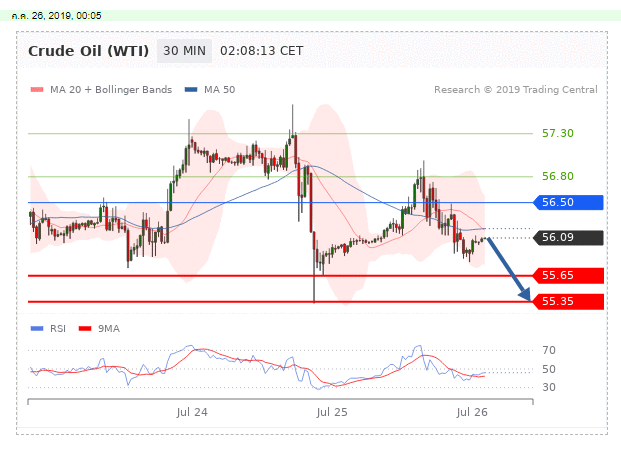Viewport: 621px width, 450px height.
Task: Click the 02:08:13 CET timestamp
Action: pyautogui.click(x=261, y=51)
